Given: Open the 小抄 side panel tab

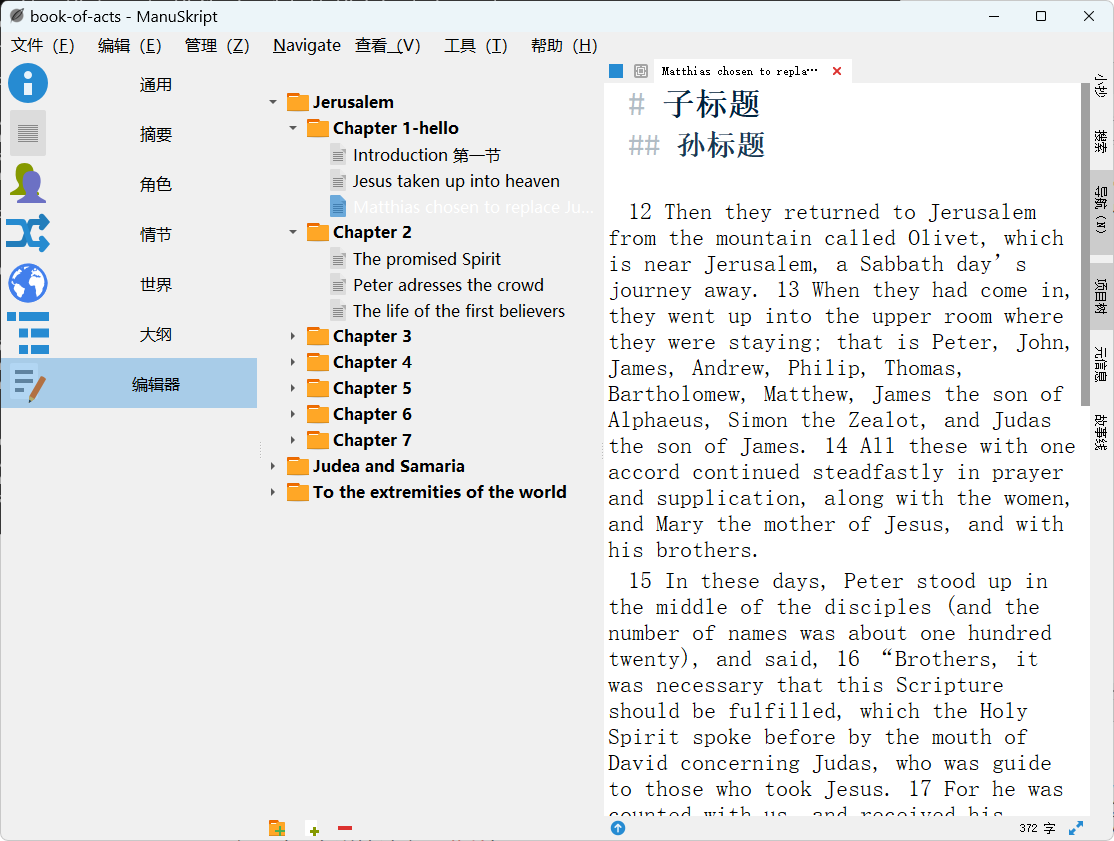Looking at the screenshot, I should (x=1101, y=86).
